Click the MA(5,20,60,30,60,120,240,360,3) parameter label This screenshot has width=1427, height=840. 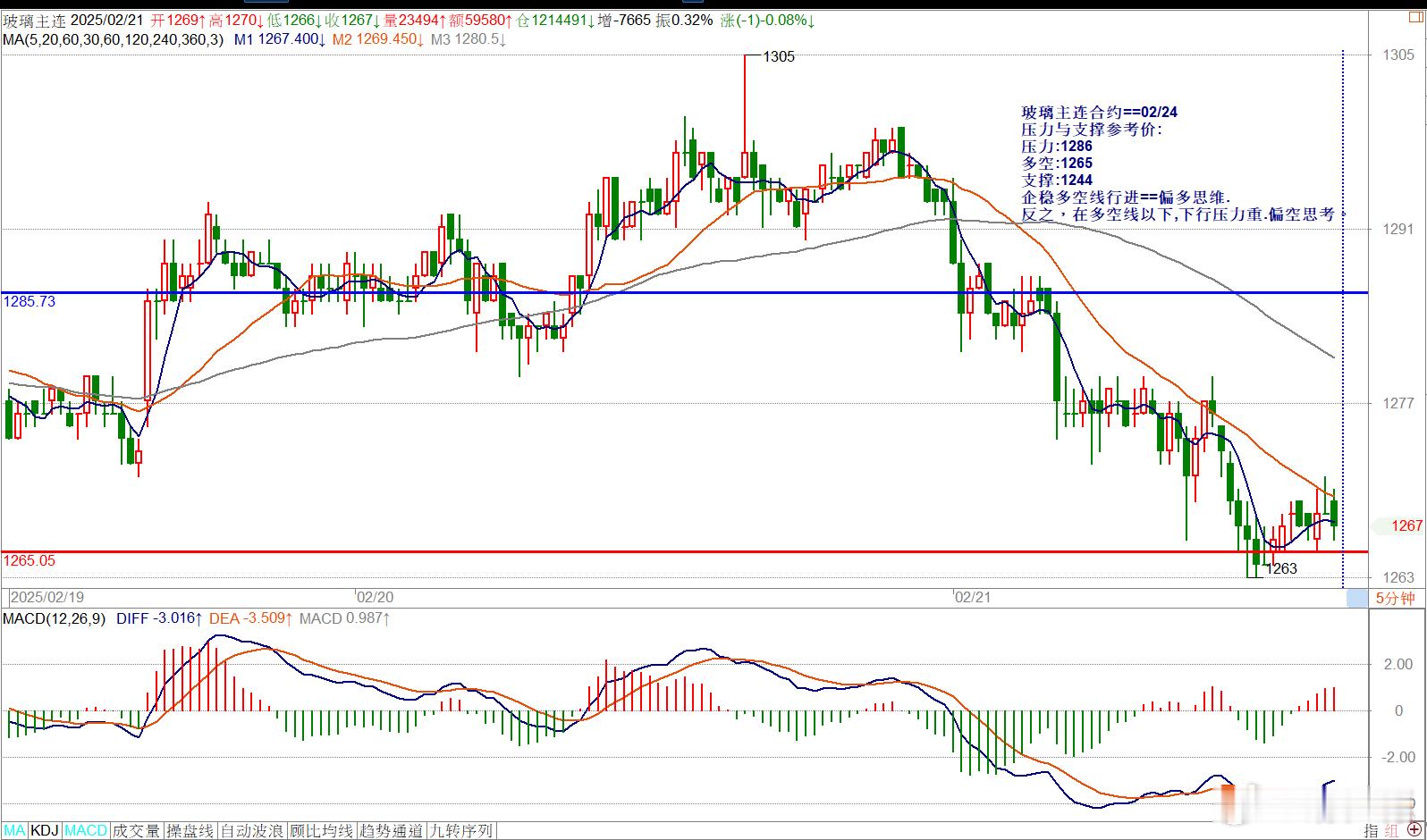coord(113,39)
